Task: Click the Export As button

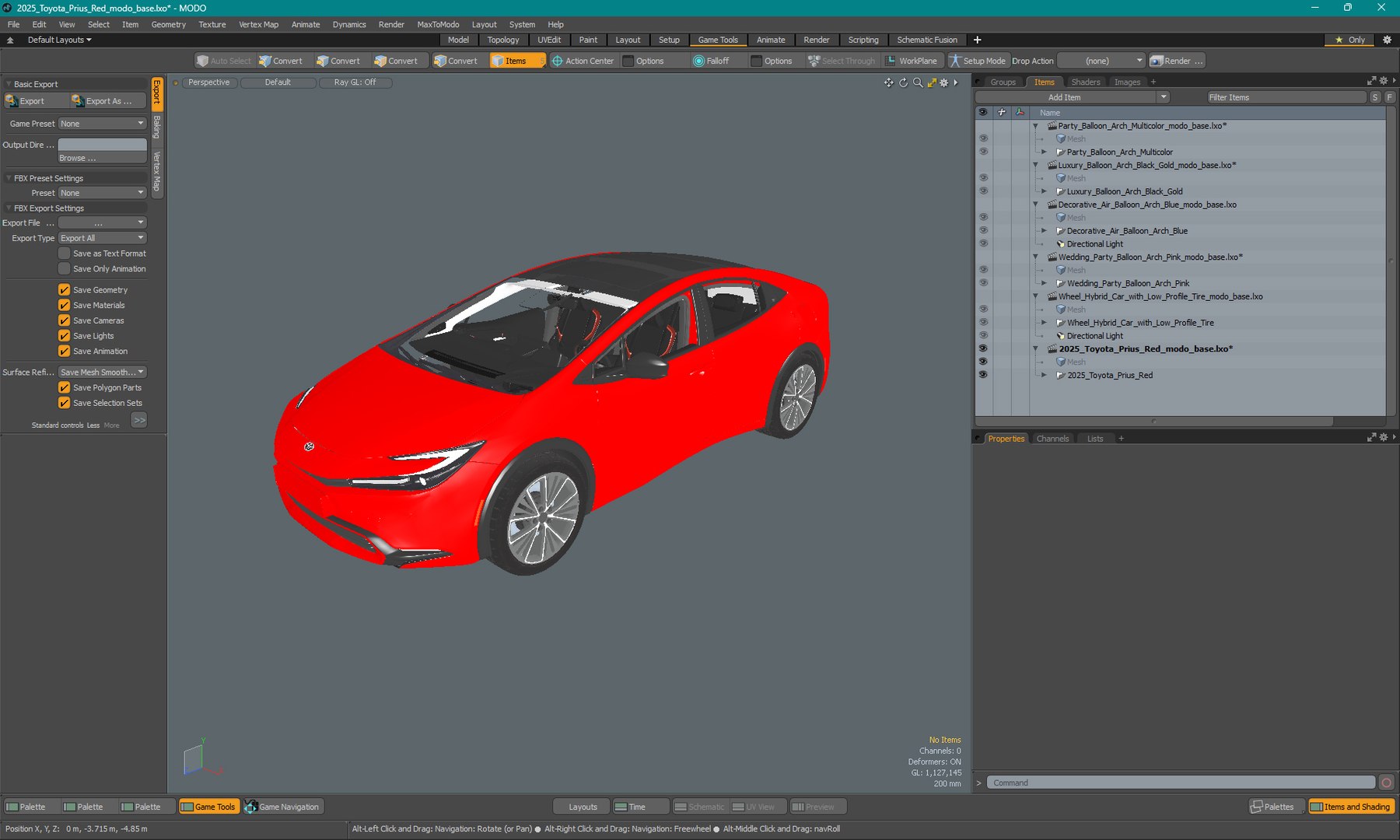Action: coord(107,101)
